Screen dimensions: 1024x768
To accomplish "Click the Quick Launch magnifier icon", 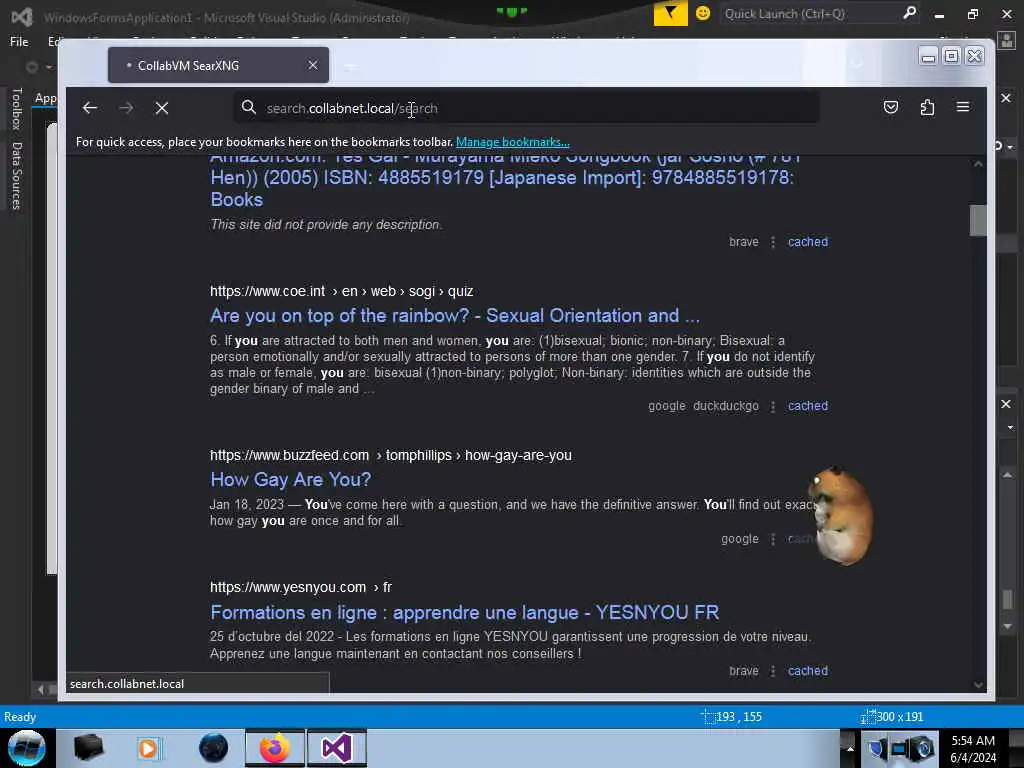I will (x=909, y=12).
